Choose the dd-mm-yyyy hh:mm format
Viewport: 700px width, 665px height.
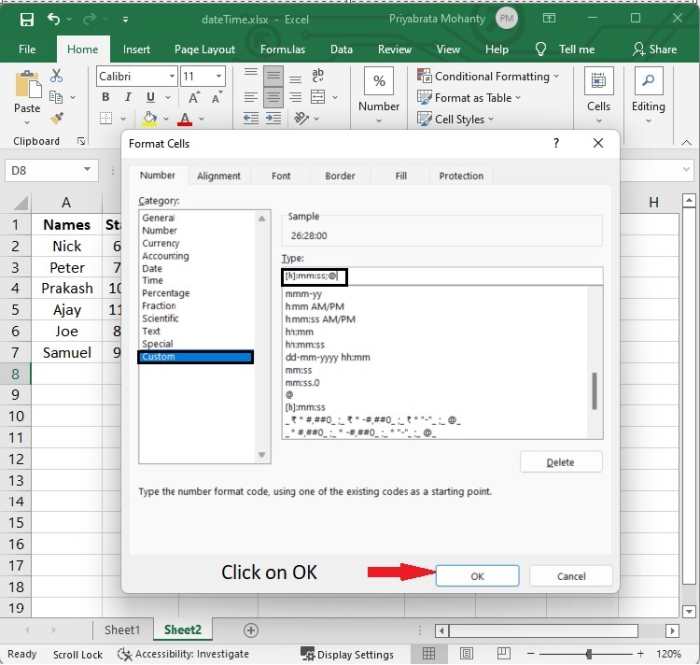click(x=328, y=357)
